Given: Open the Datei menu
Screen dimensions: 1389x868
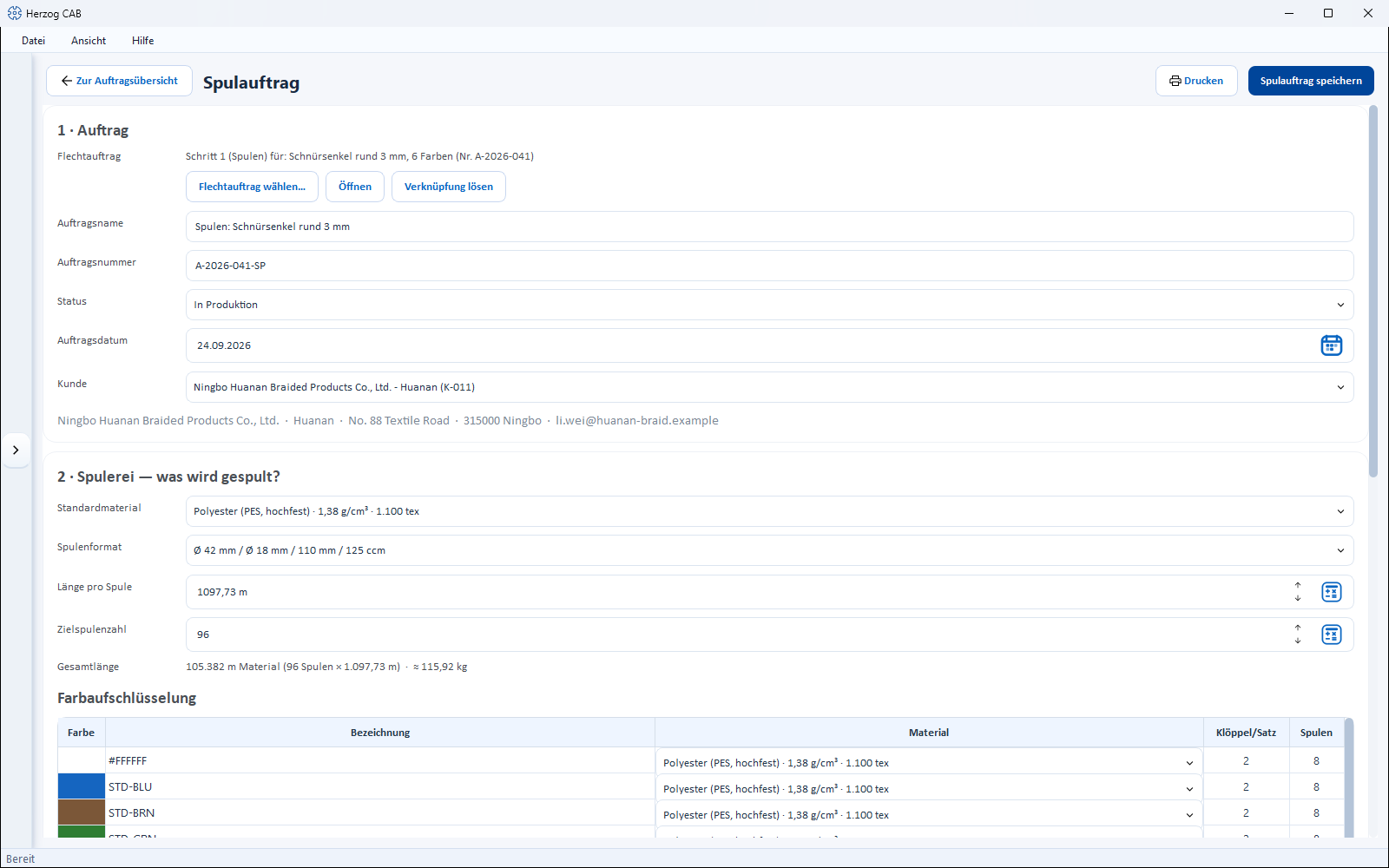Looking at the screenshot, I should (x=34, y=41).
